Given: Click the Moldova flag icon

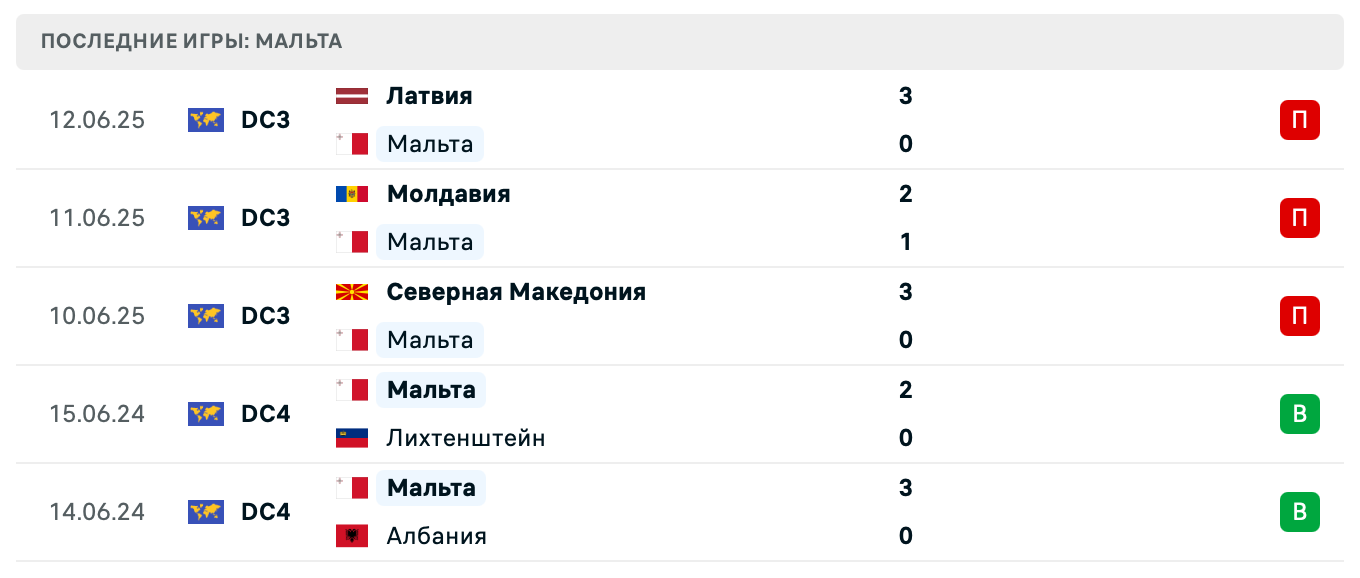Looking at the screenshot, I should [352, 194].
